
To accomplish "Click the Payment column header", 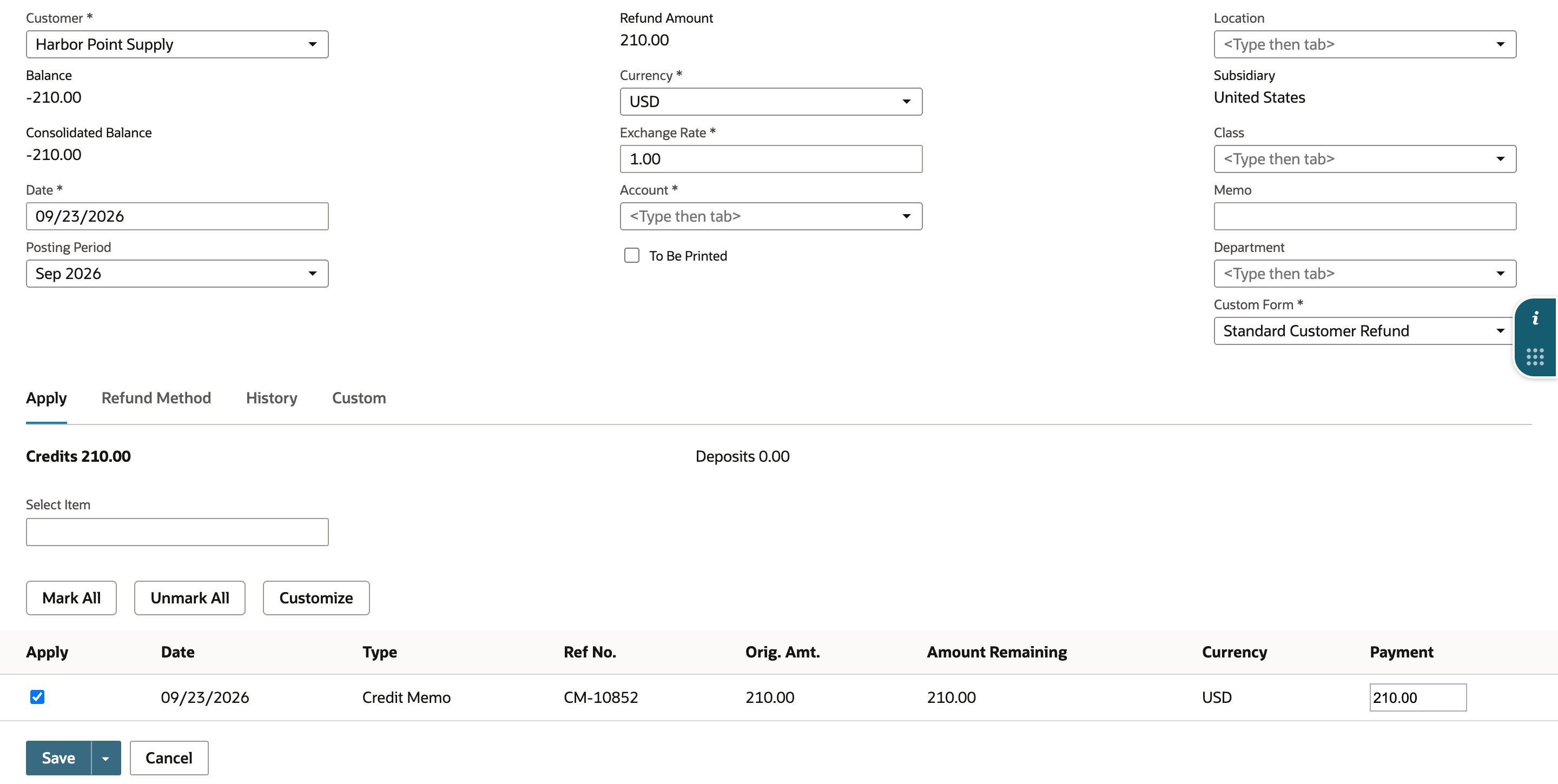I will pos(1401,652).
